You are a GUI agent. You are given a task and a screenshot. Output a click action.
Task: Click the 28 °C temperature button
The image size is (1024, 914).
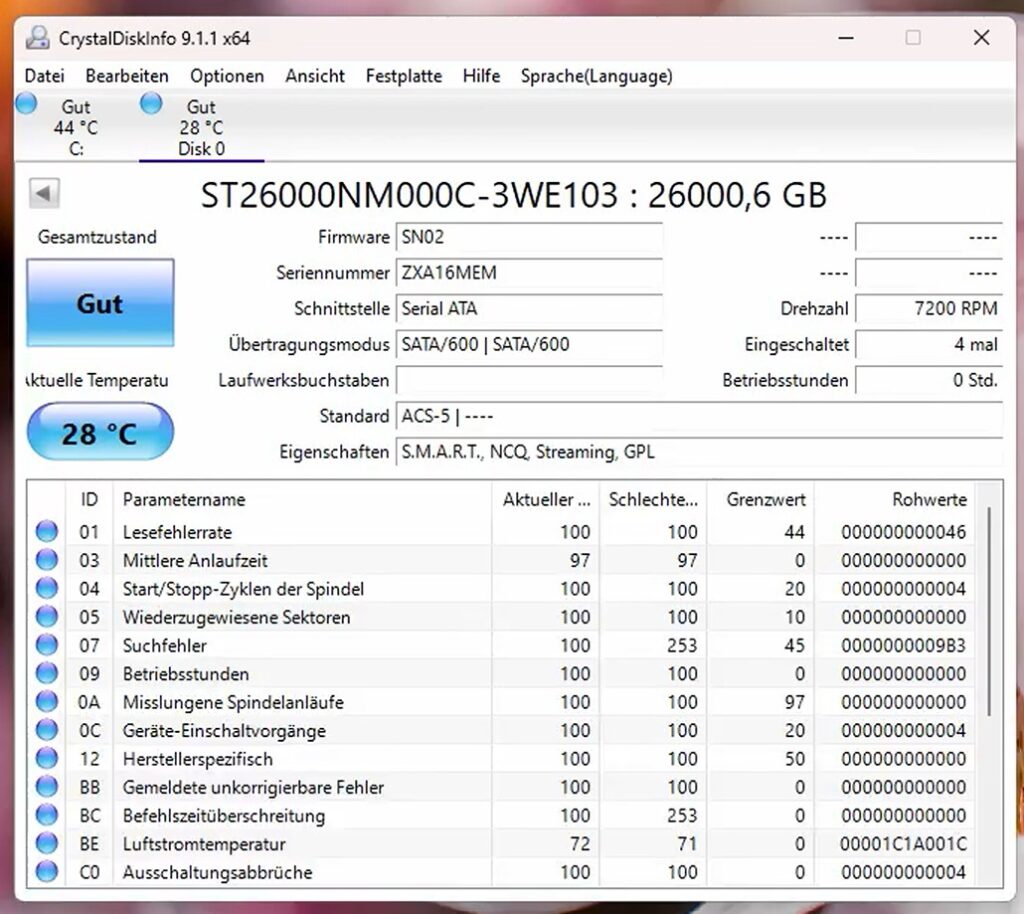(x=100, y=433)
